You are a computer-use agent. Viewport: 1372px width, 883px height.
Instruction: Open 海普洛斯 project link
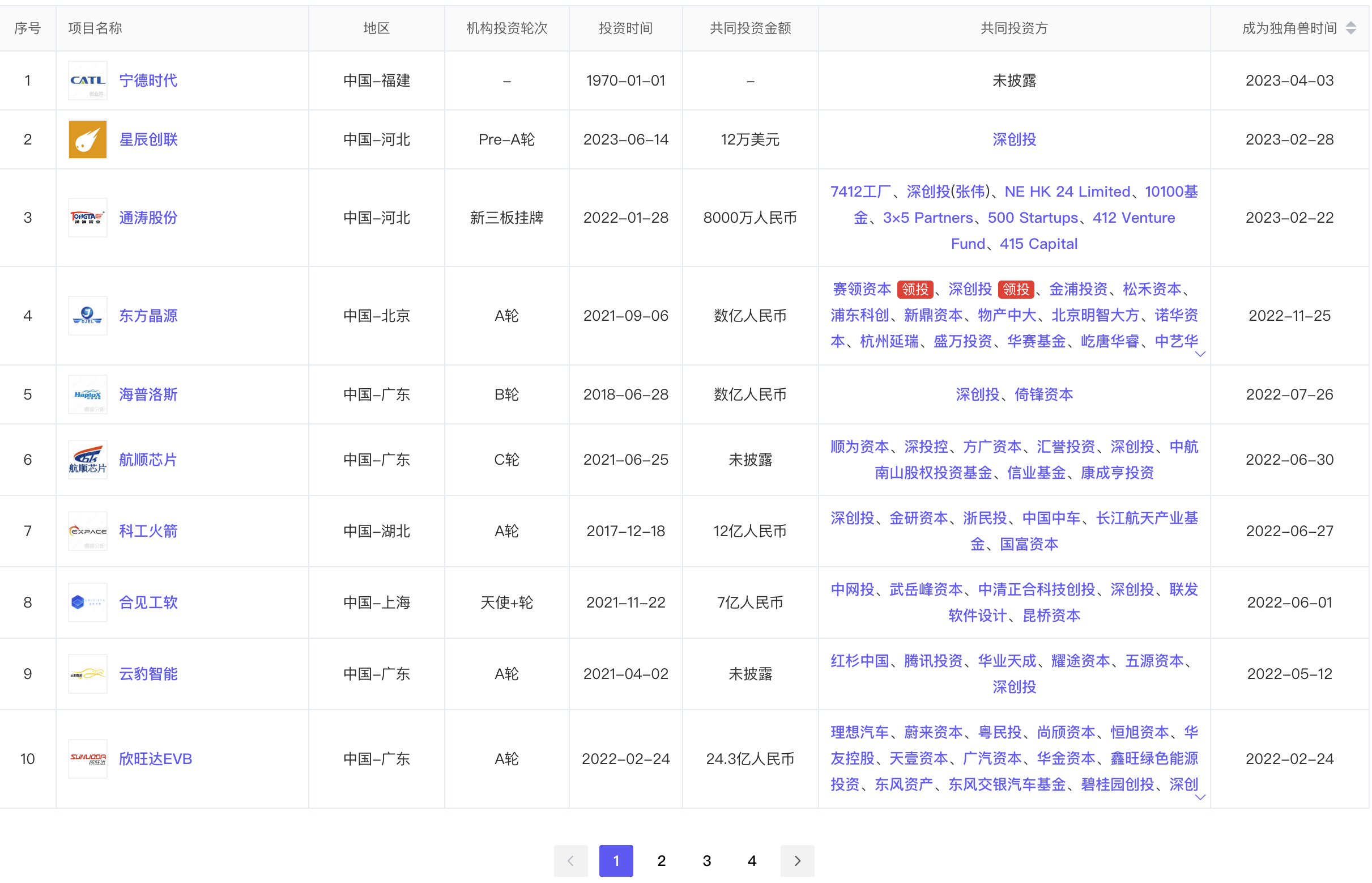(x=148, y=395)
